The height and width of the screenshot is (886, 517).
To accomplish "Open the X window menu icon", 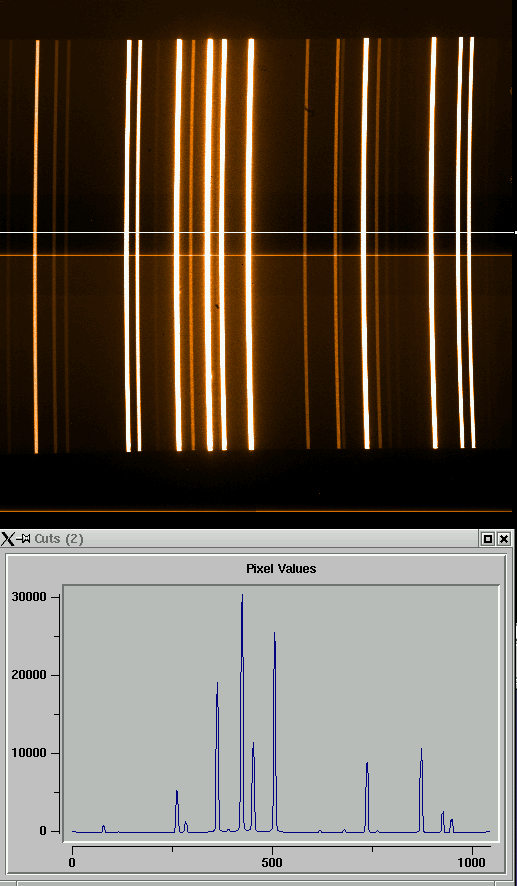I will (x=7, y=538).
